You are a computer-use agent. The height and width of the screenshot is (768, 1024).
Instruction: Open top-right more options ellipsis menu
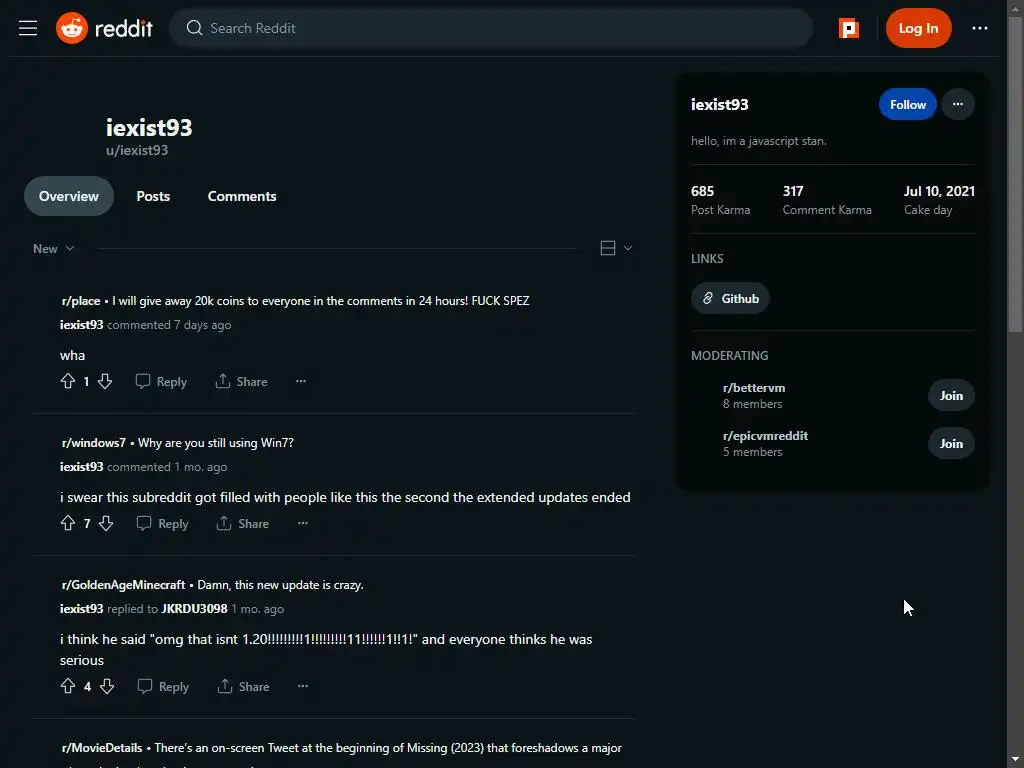pyautogui.click(x=980, y=28)
